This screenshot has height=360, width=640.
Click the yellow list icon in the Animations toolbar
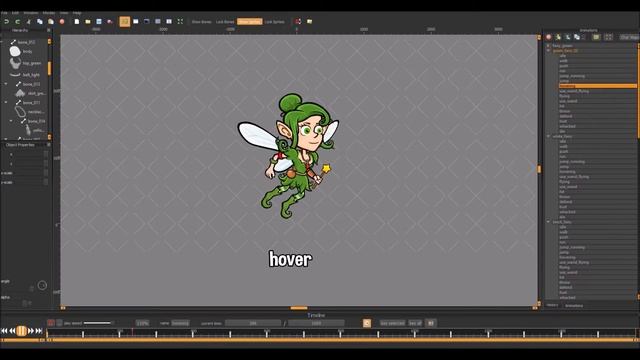coord(596,37)
